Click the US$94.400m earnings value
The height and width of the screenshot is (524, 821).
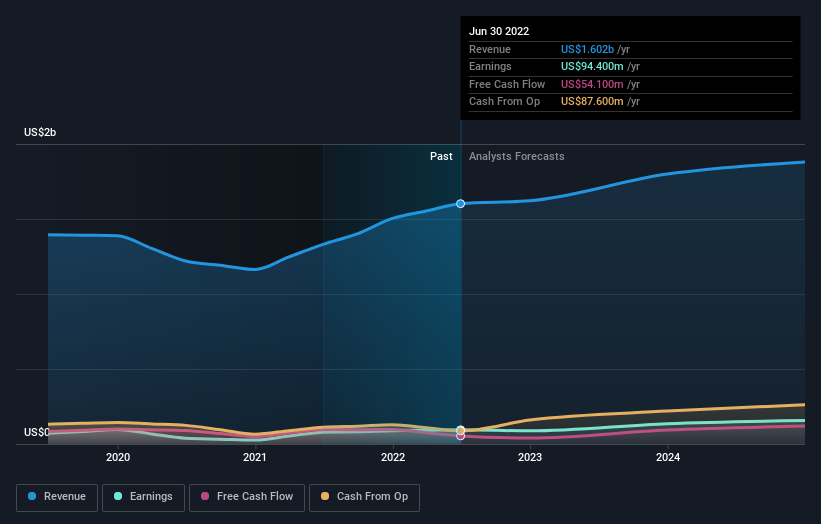coord(592,66)
